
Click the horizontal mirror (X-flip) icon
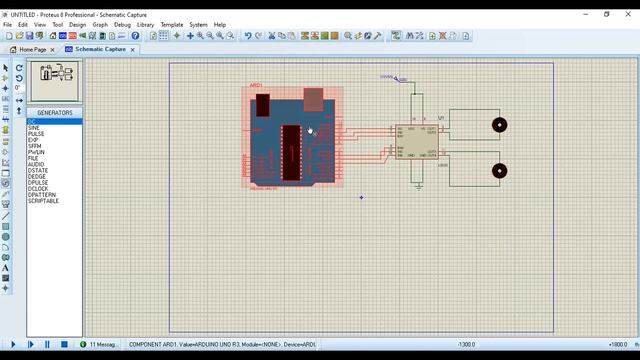click(x=19, y=100)
